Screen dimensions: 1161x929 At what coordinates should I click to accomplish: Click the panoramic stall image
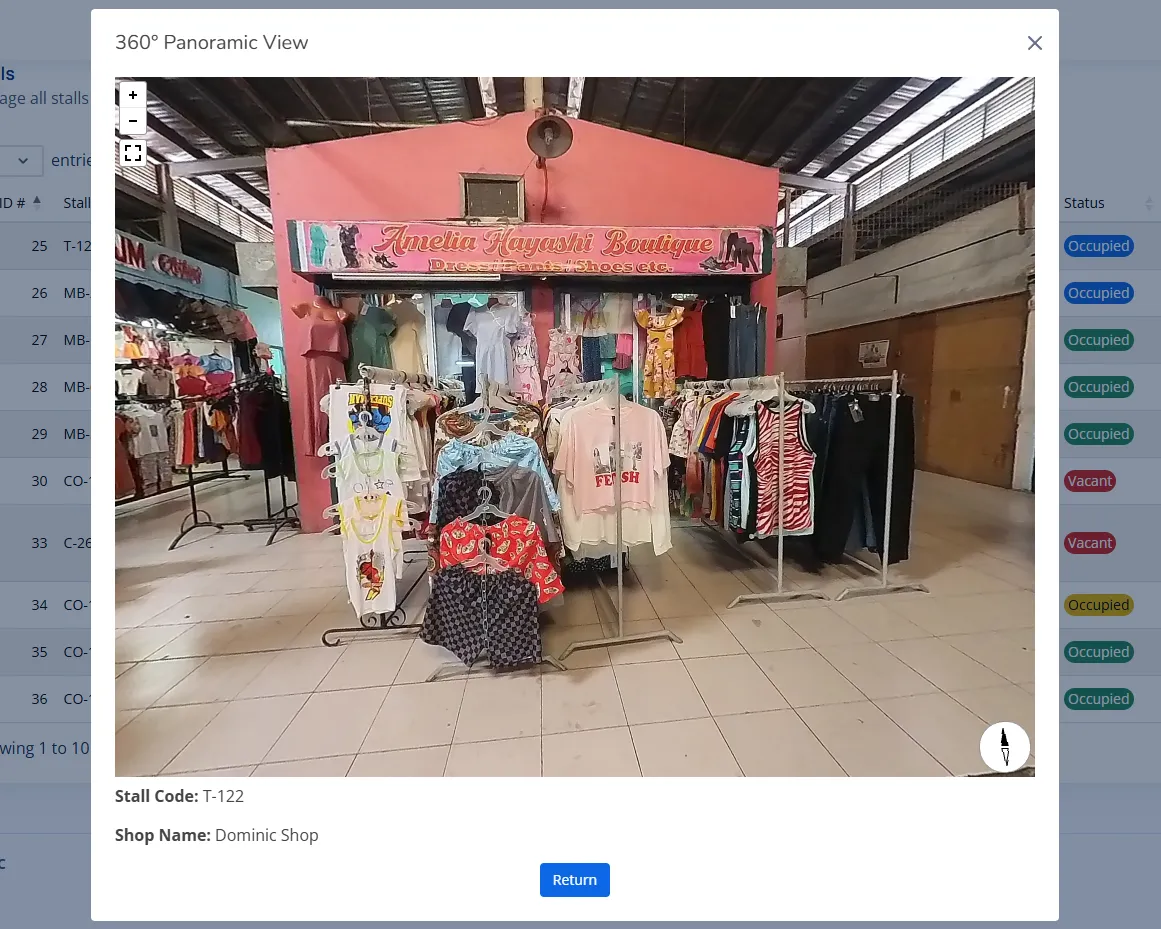click(575, 426)
